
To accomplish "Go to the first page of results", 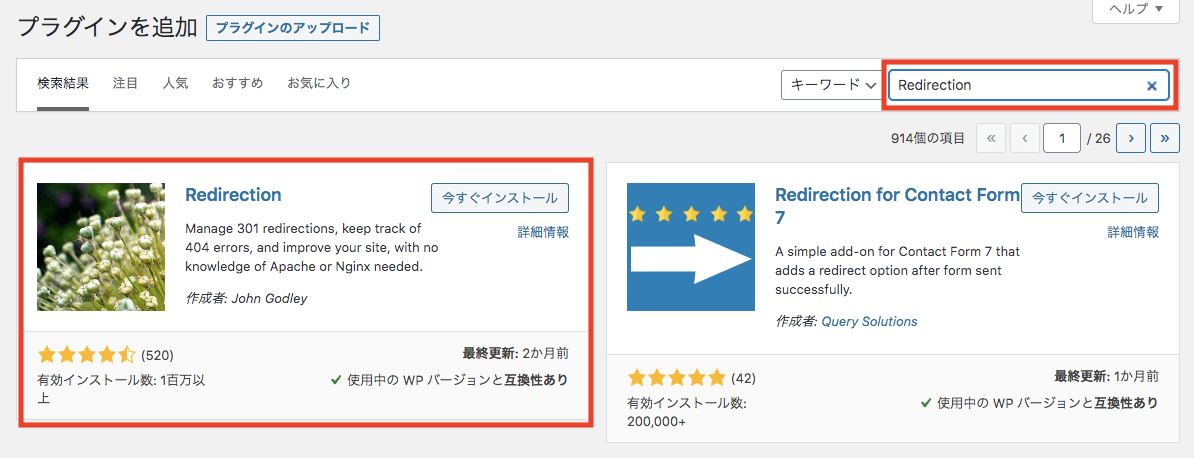I will point(990,138).
